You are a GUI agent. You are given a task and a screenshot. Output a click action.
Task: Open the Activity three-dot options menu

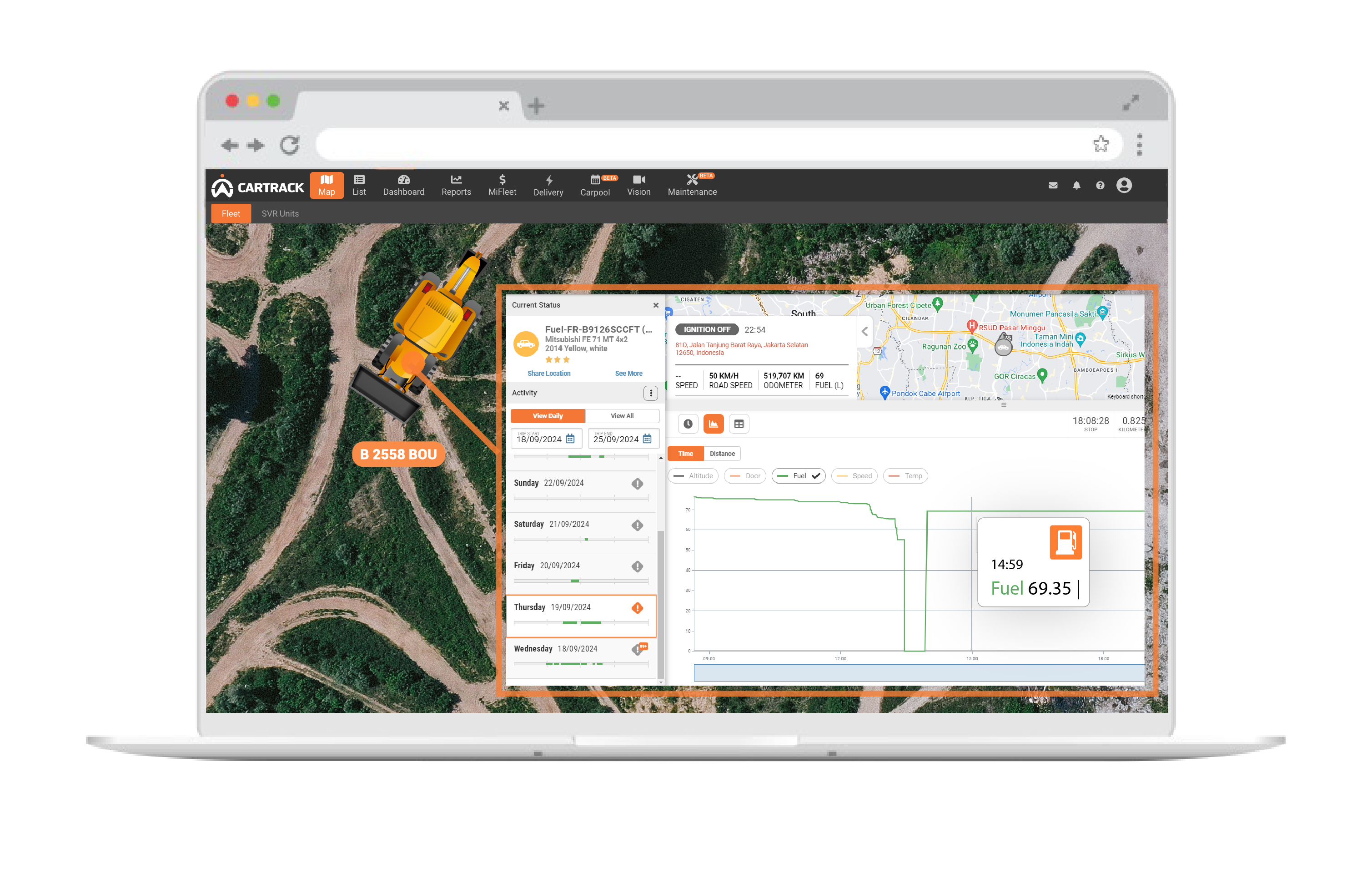coord(650,393)
